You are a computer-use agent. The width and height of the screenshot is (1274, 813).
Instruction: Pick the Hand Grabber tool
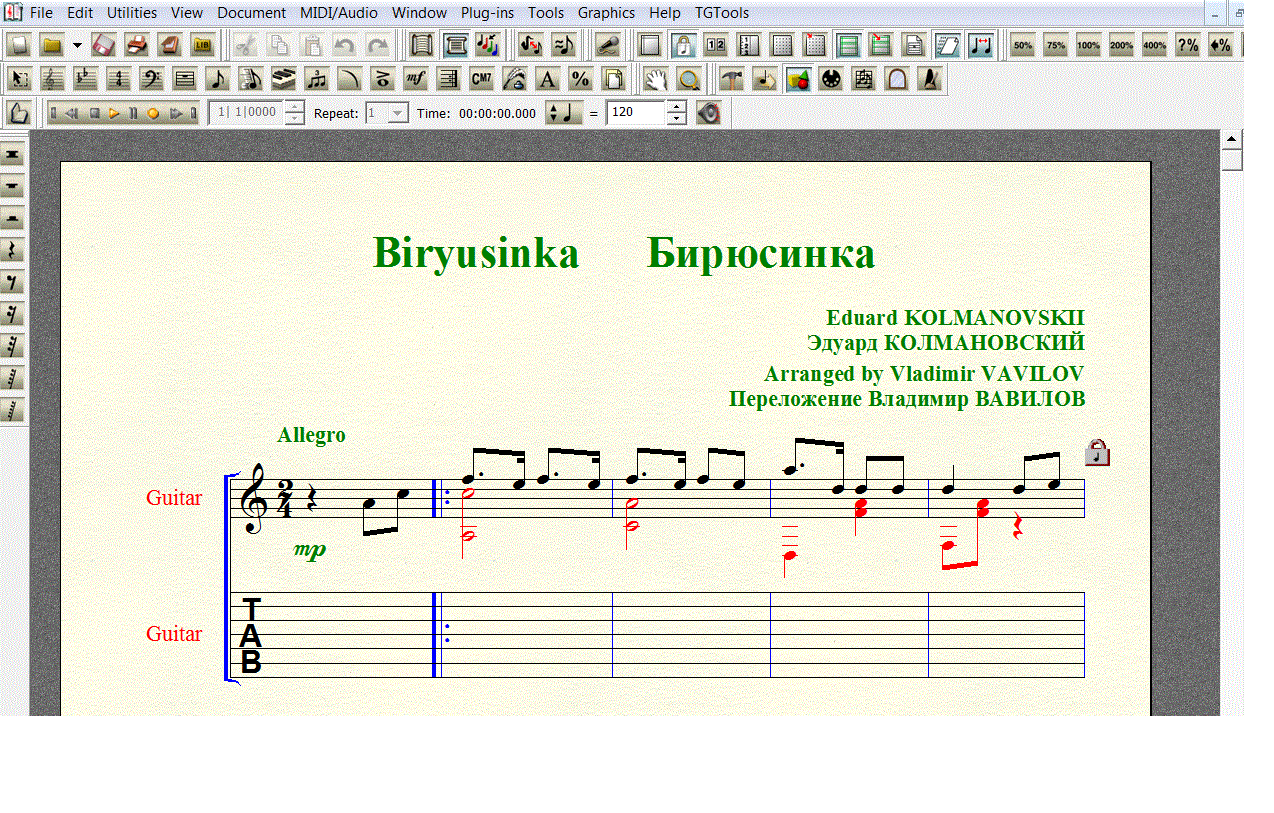[x=655, y=79]
